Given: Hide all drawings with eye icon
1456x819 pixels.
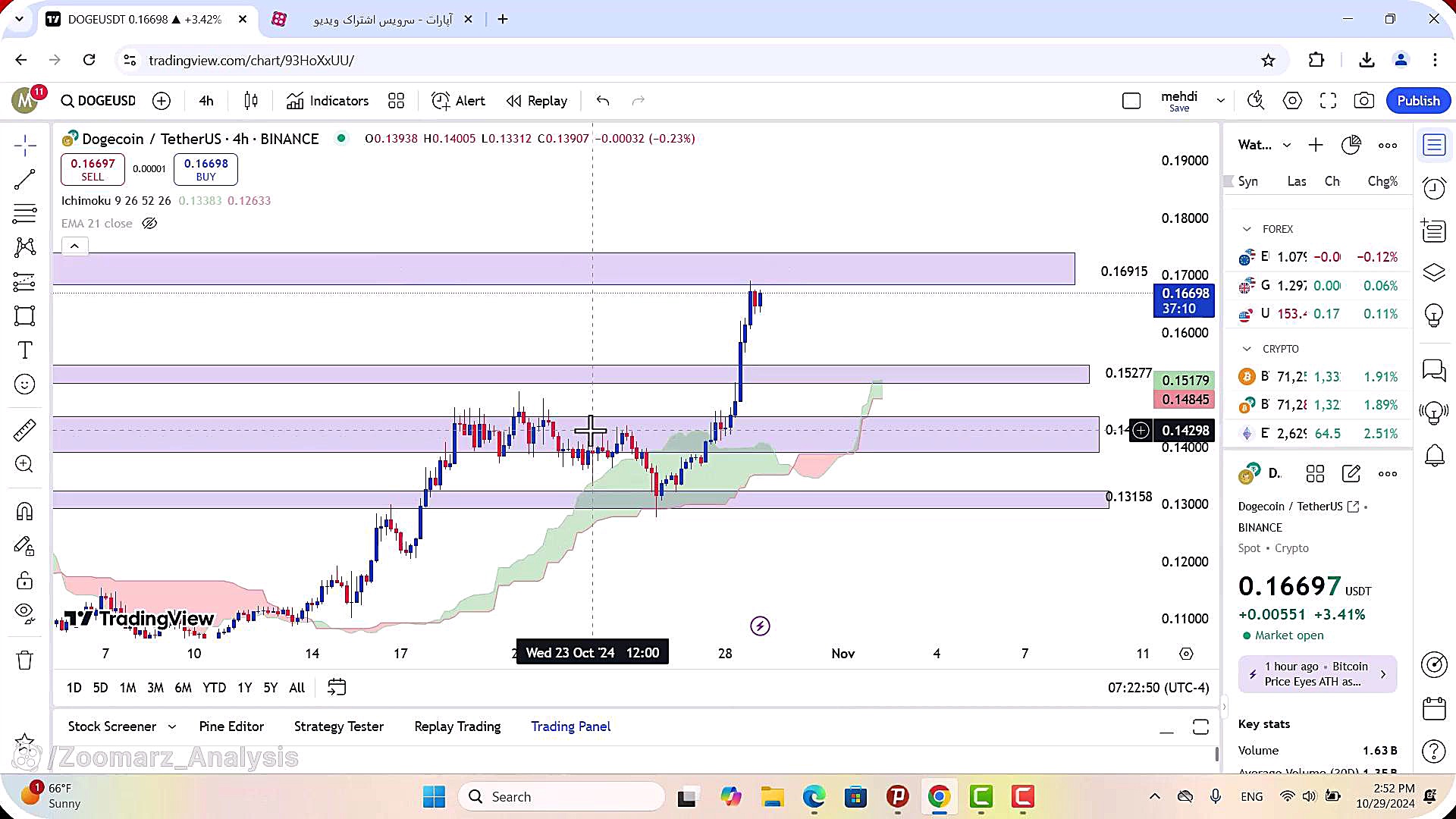Looking at the screenshot, I should tap(24, 613).
